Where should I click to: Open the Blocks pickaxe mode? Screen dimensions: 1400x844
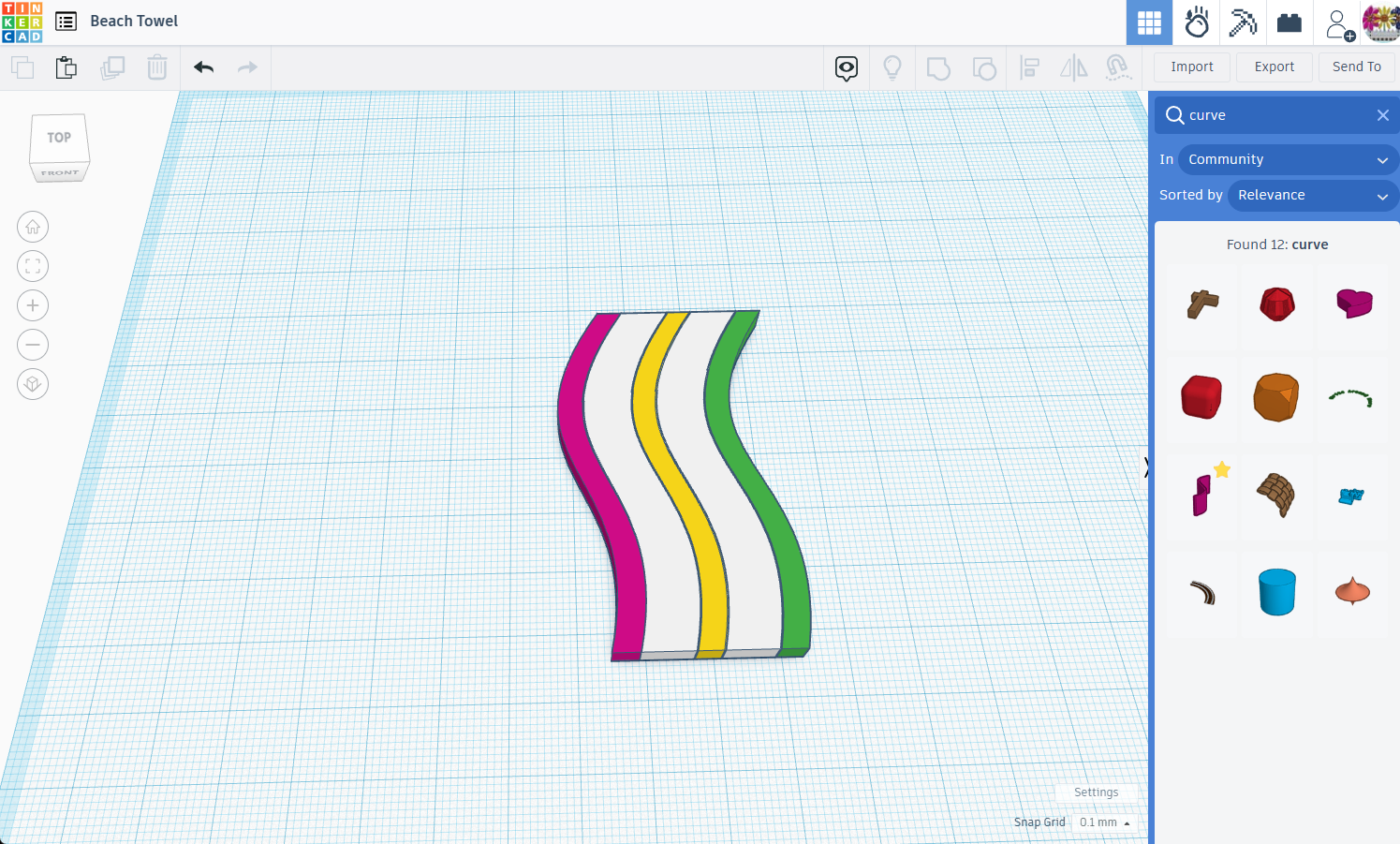[x=1243, y=22]
